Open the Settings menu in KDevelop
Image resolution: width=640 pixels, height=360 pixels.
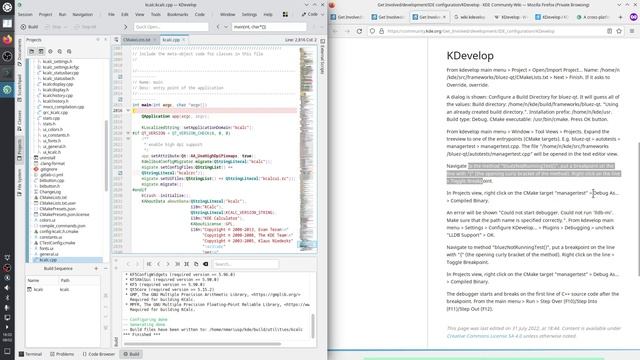point(249,14)
